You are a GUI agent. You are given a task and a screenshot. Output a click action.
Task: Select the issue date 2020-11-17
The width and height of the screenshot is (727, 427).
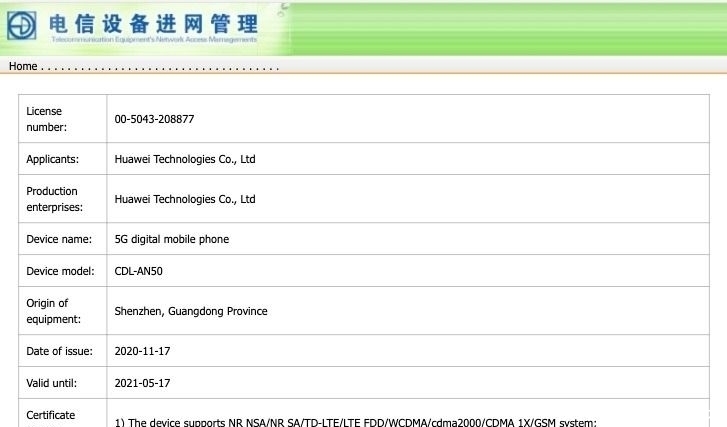point(142,351)
